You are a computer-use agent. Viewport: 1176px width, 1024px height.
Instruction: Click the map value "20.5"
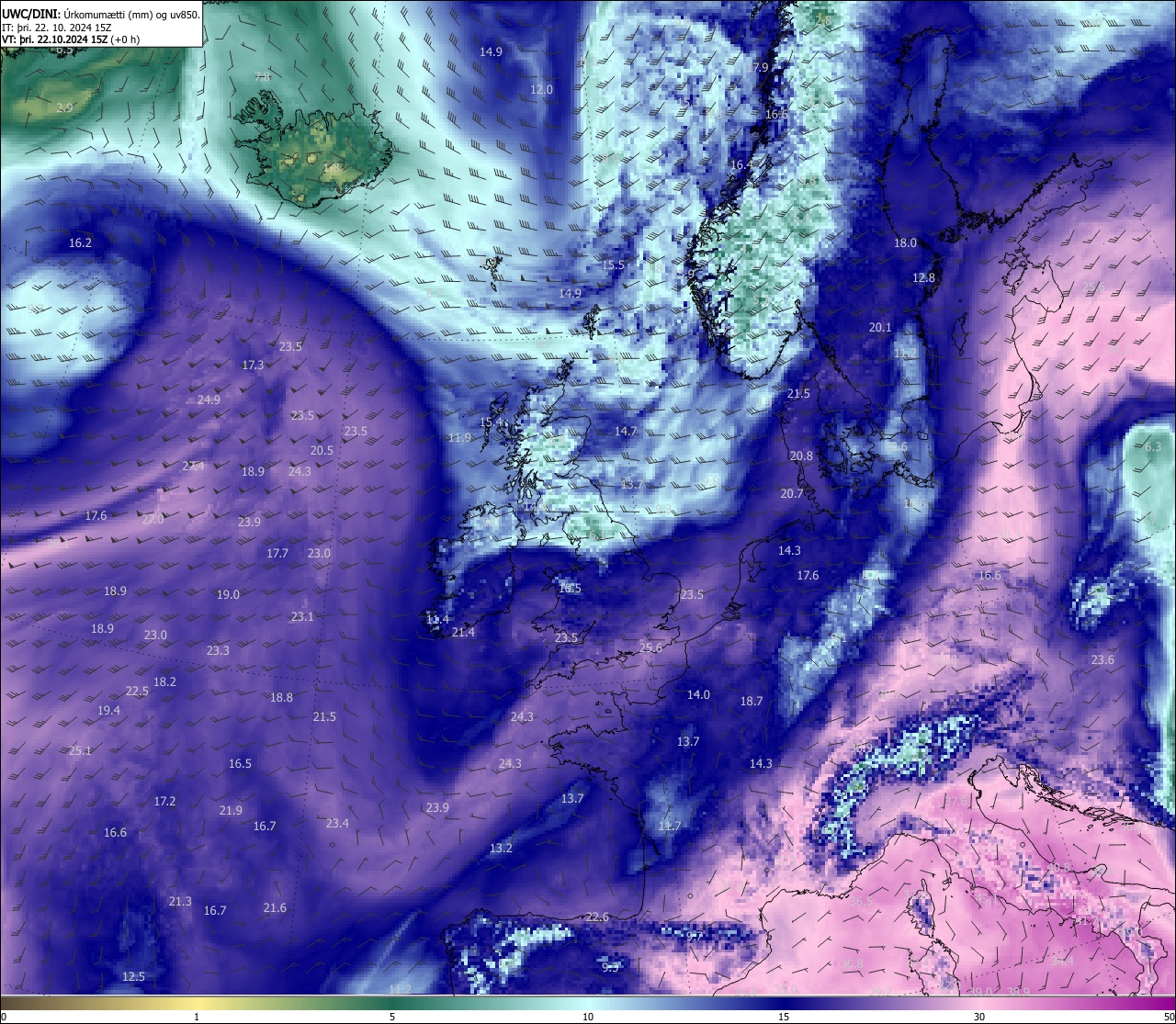click(322, 450)
